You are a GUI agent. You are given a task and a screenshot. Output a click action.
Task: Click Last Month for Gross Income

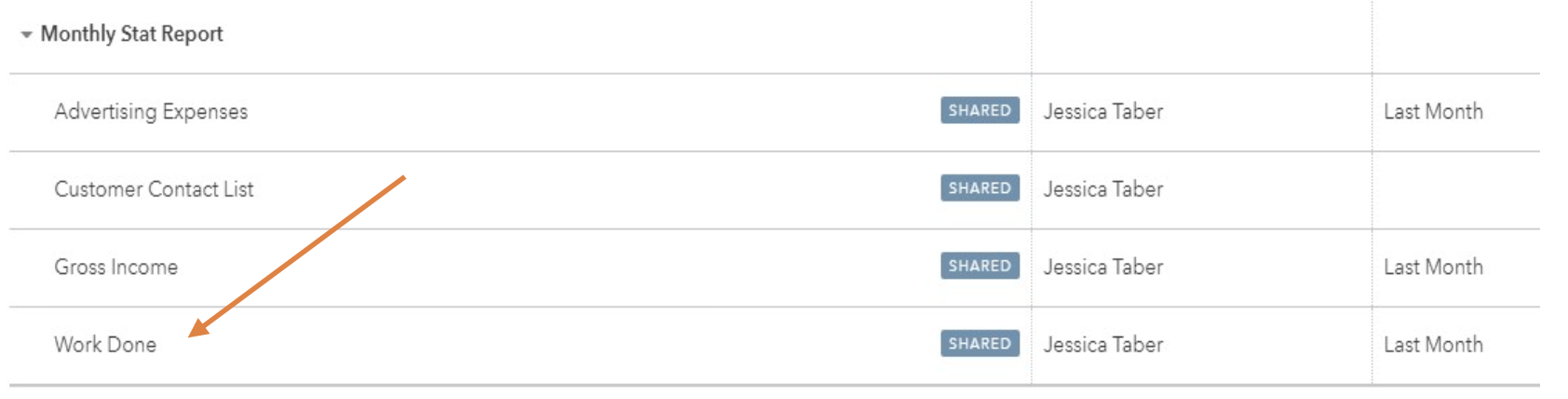(x=1433, y=267)
